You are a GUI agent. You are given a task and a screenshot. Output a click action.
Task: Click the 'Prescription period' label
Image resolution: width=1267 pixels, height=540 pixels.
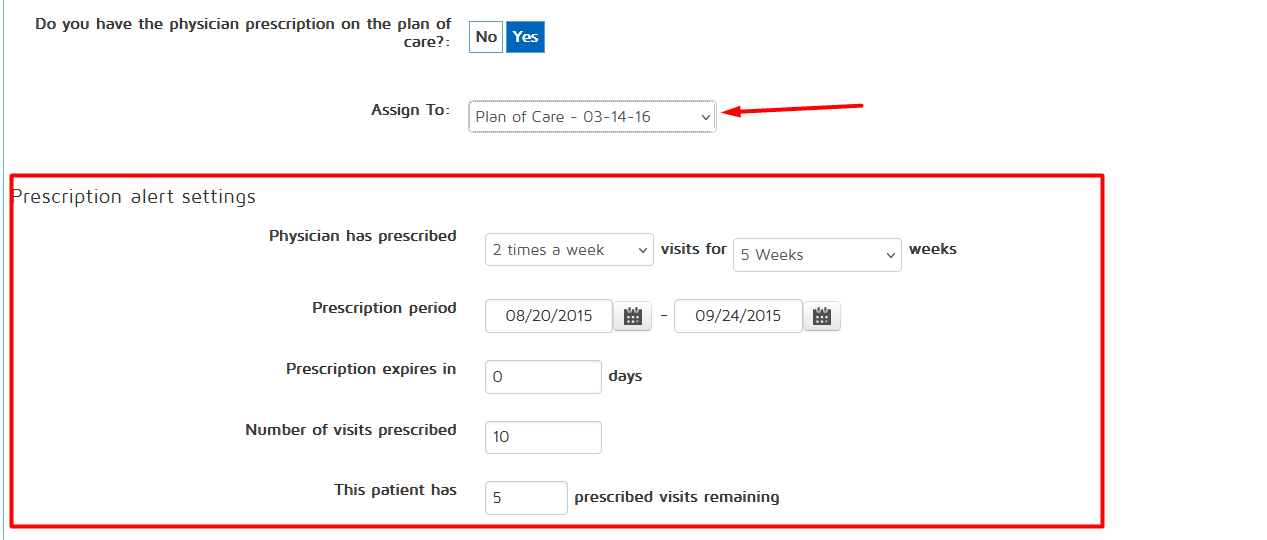point(384,308)
